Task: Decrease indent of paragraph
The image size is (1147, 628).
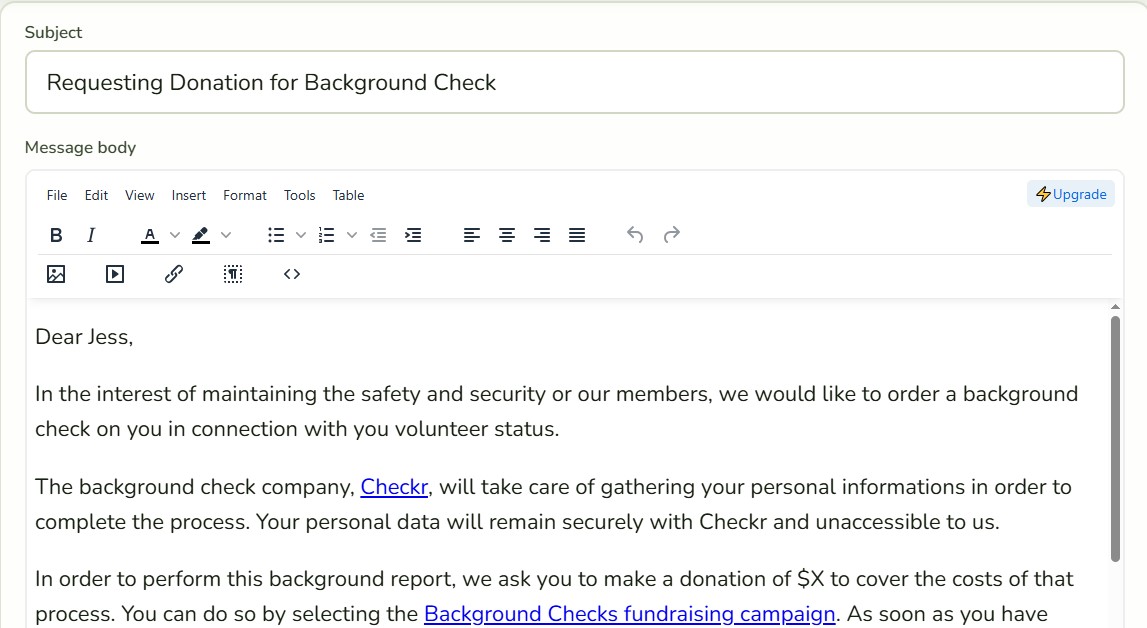Action: pyautogui.click(x=378, y=235)
